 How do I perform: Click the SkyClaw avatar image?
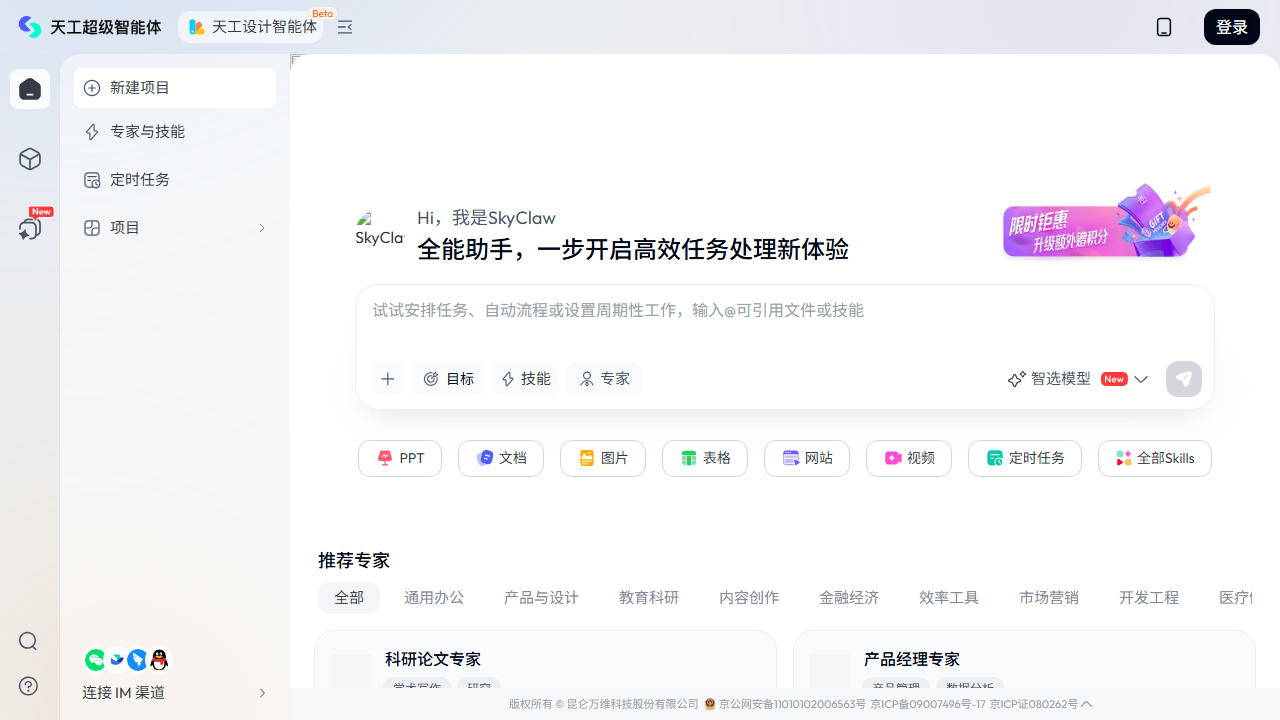point(379,229)
